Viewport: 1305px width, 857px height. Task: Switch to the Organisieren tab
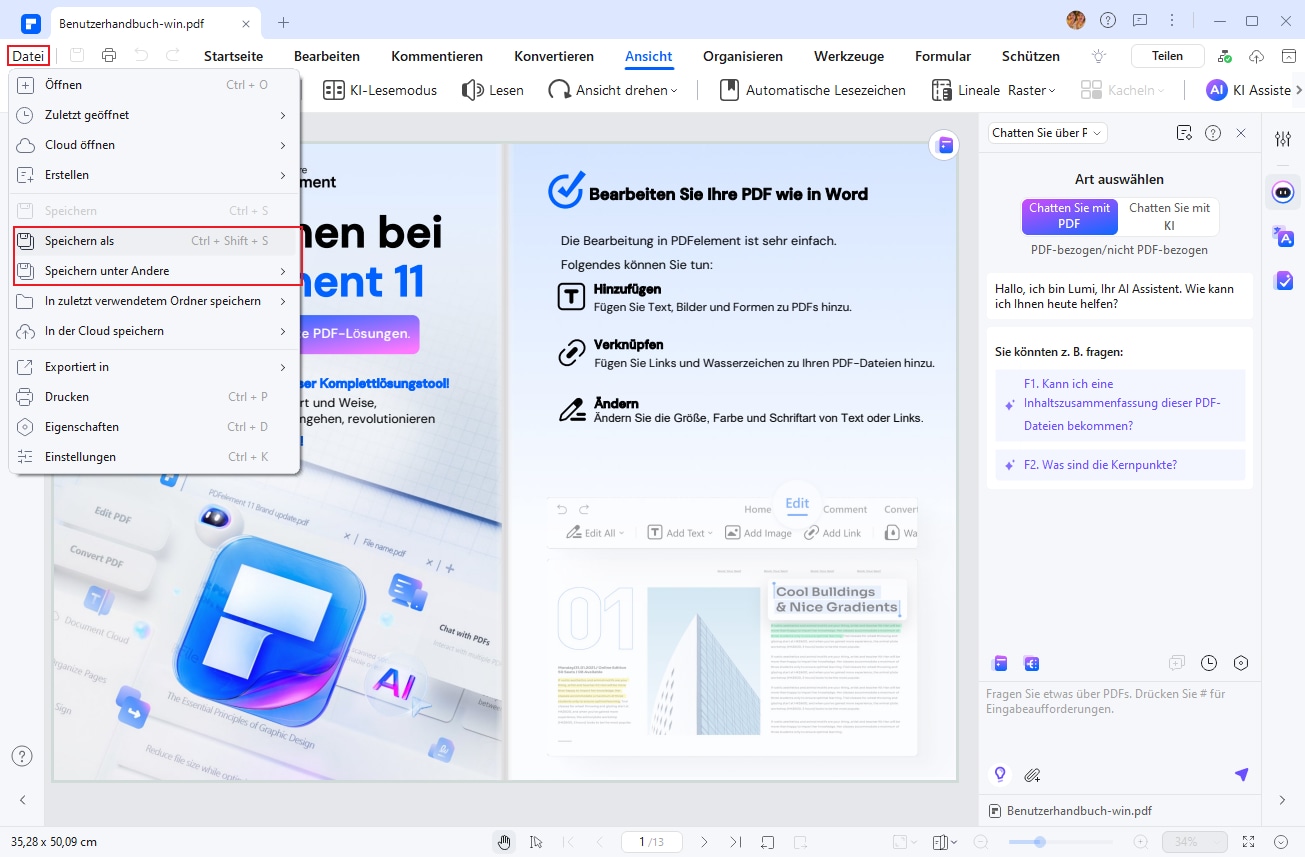(x=743, y=56)
